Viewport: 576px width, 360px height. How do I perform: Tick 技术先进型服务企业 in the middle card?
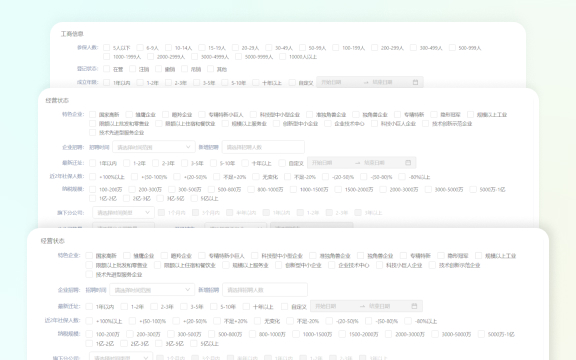pos(93,133)
